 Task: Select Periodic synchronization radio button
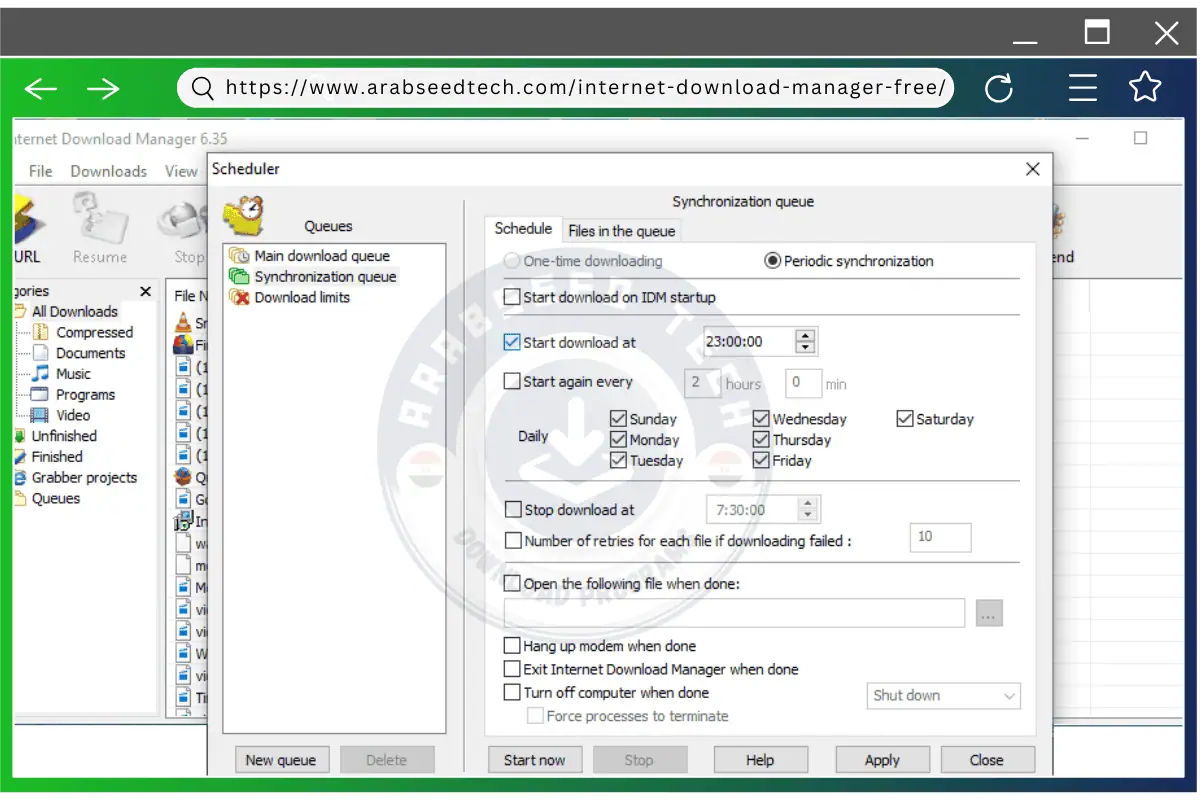coord(772,261)
